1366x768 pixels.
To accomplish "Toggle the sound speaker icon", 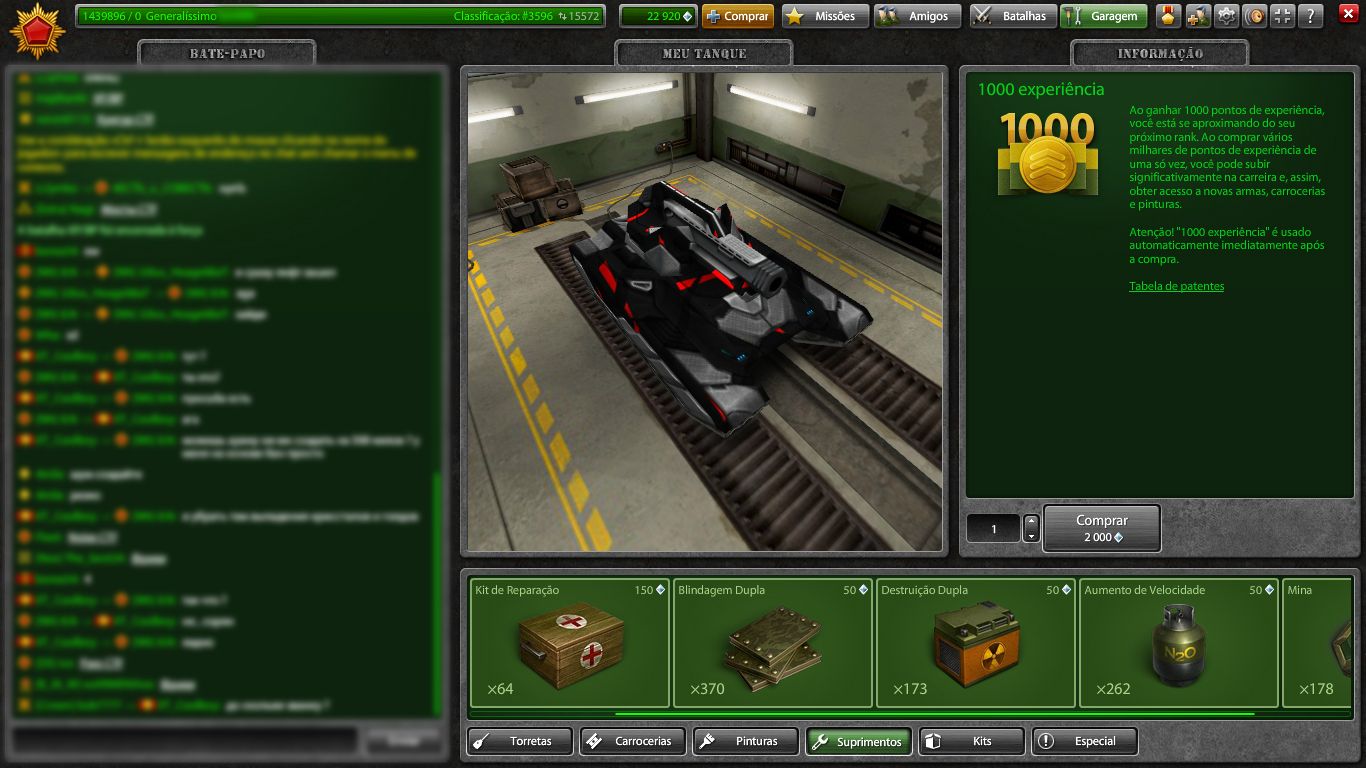I will pos(1254,16).
